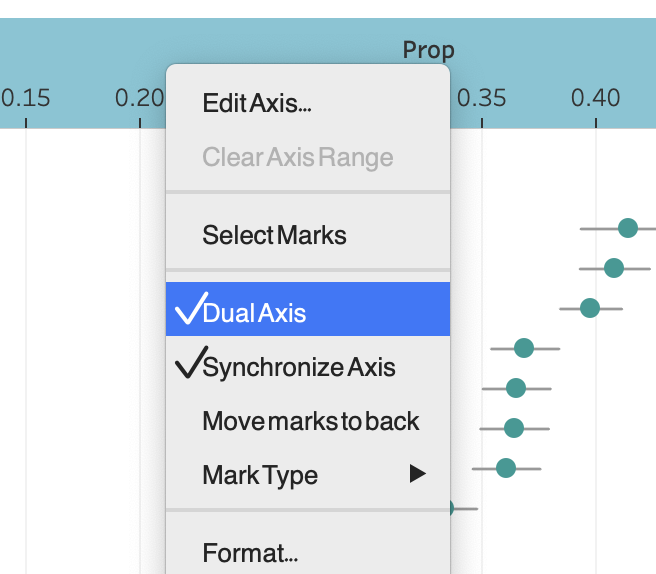The height and width of the screenshot is (574, 656).
Task: Choose Select Marks from the context menu
Action: tap(274, 235)
